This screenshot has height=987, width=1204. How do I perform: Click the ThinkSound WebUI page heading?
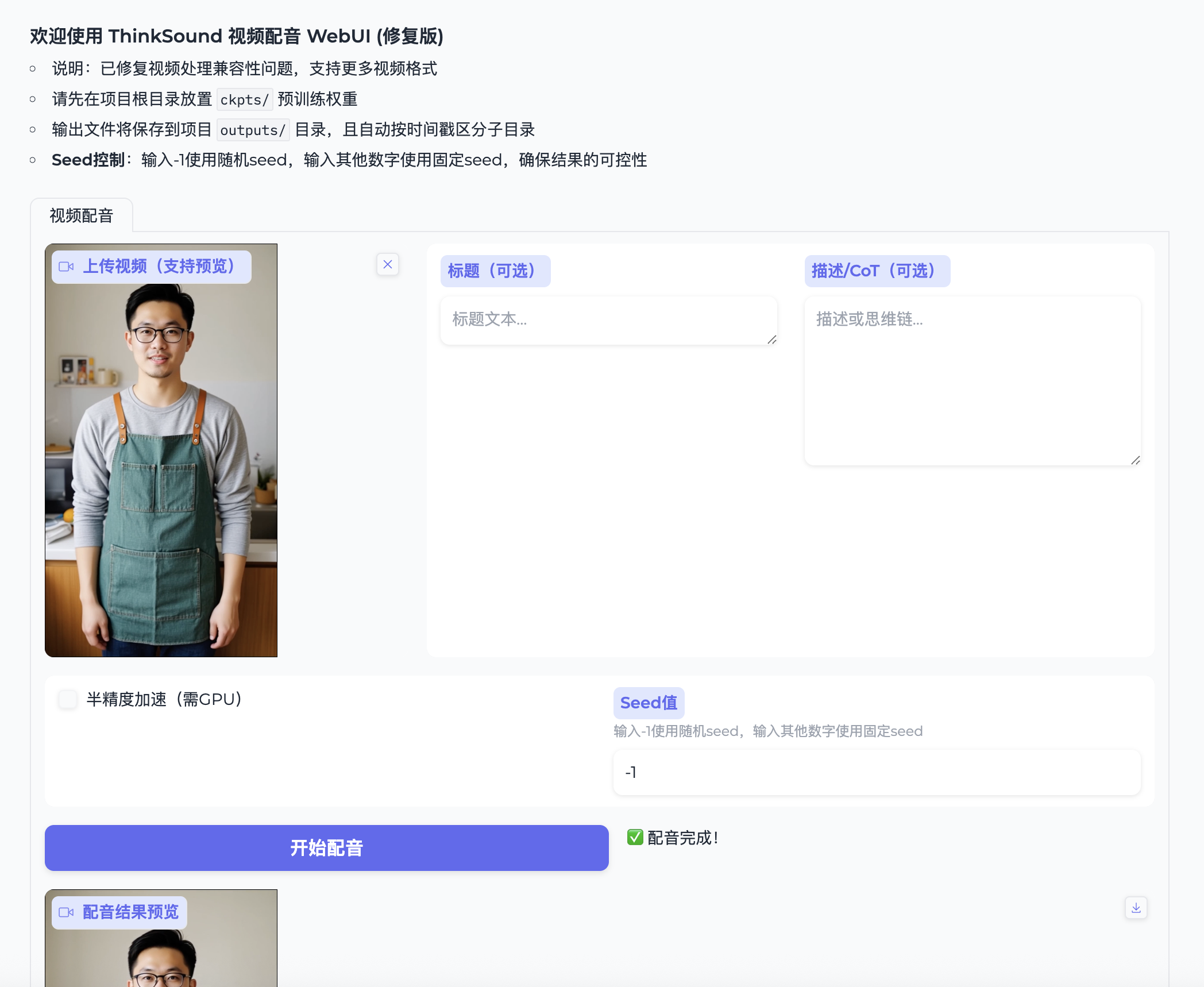[237, 36]
